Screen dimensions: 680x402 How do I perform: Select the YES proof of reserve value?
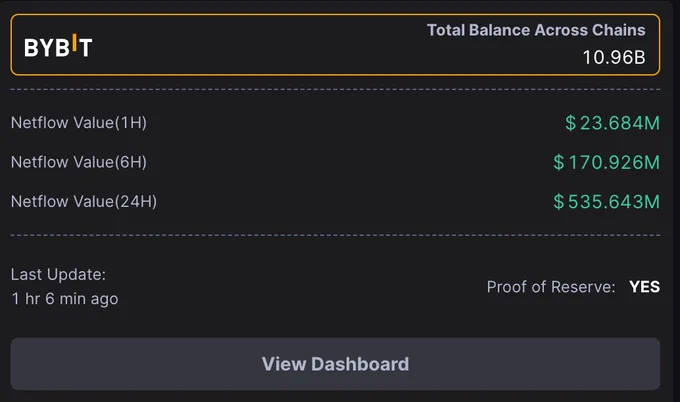tap(644, 287)
